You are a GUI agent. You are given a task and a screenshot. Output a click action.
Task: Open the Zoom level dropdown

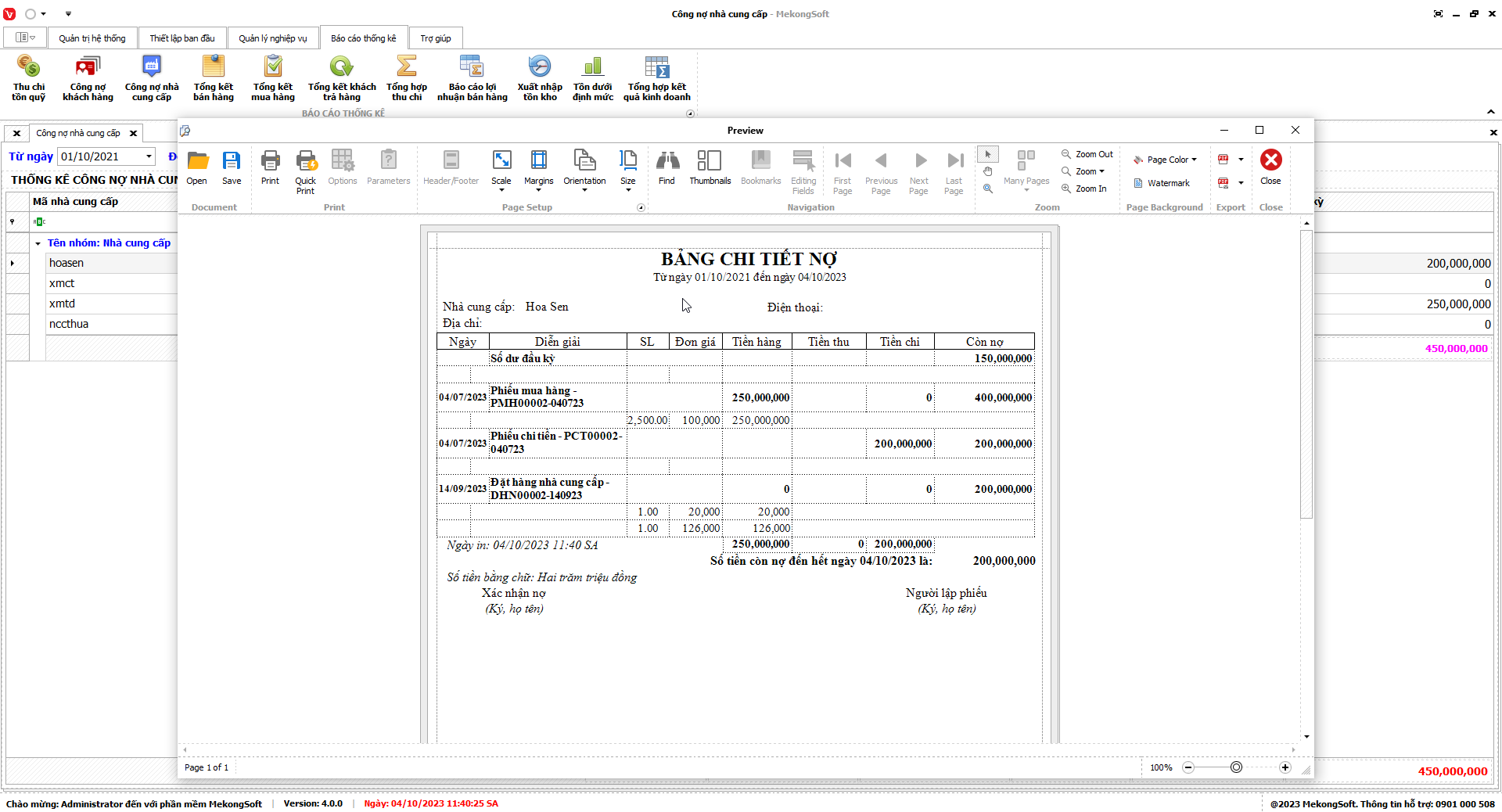coord(1083,171)
